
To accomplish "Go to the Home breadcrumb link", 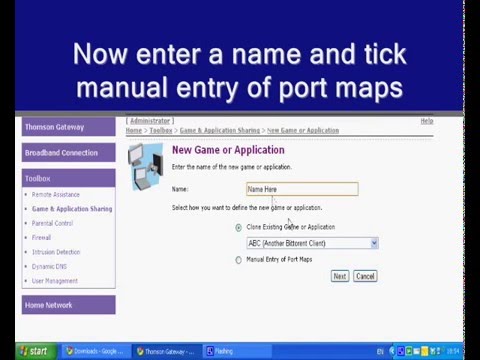I will pyautogui.click(x=134, y=130).
